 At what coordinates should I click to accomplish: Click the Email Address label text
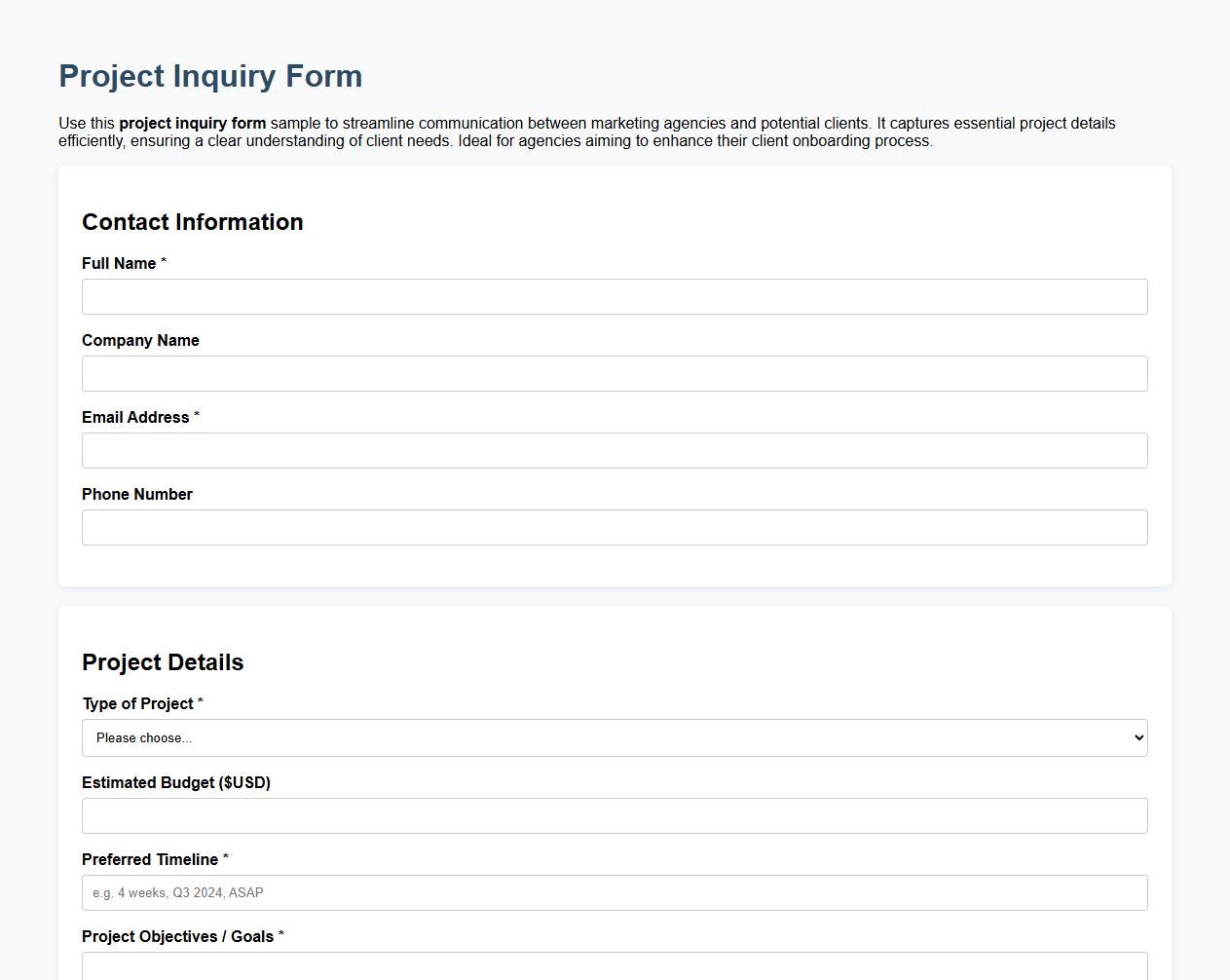(x=136, y=417)
